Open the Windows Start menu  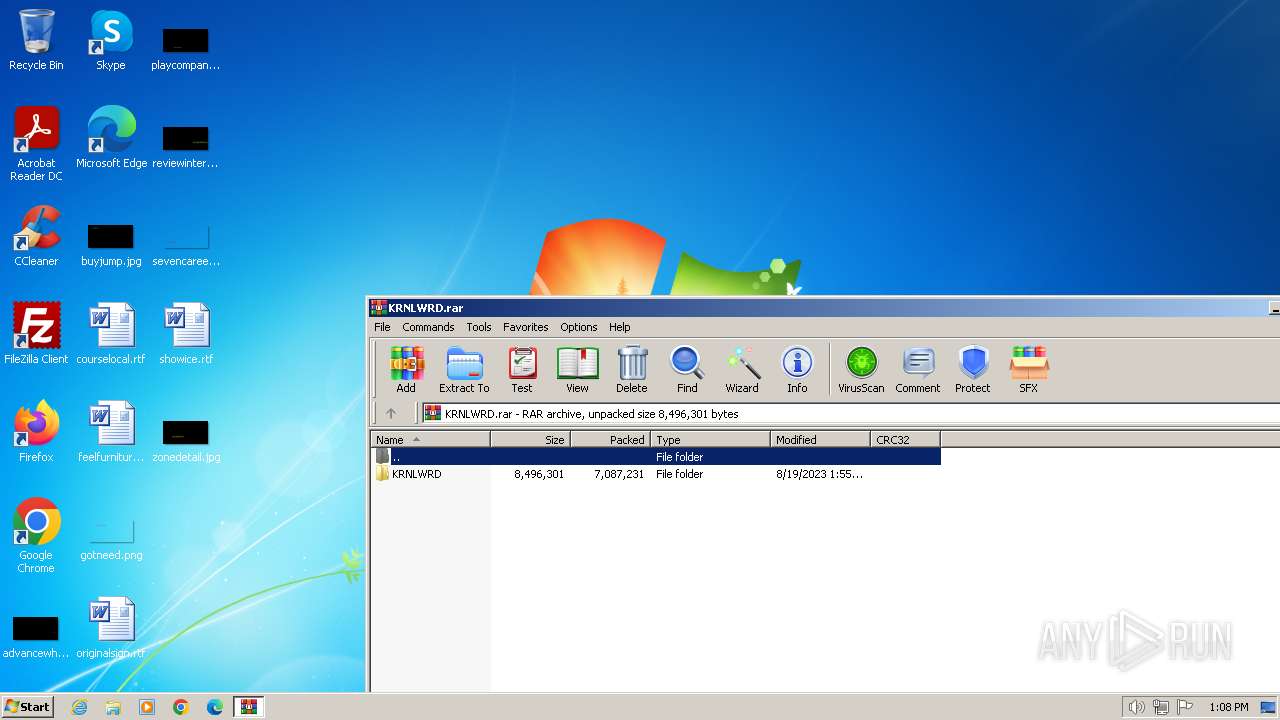coord(27,706)
